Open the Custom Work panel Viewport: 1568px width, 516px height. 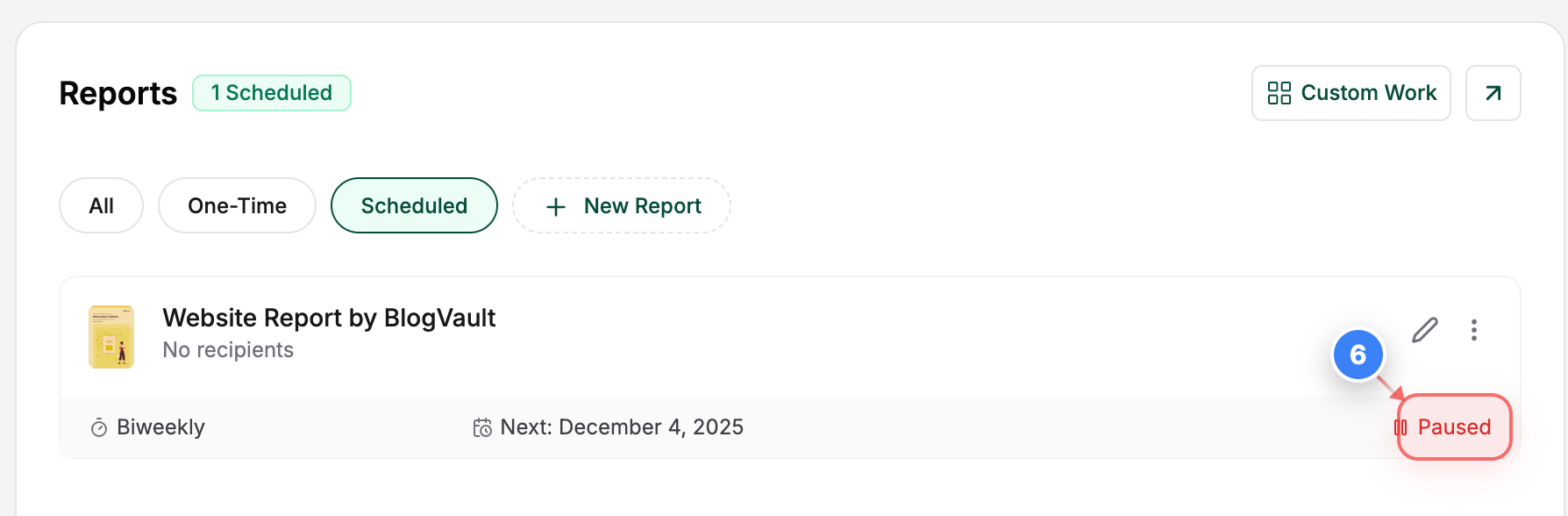1351,92
